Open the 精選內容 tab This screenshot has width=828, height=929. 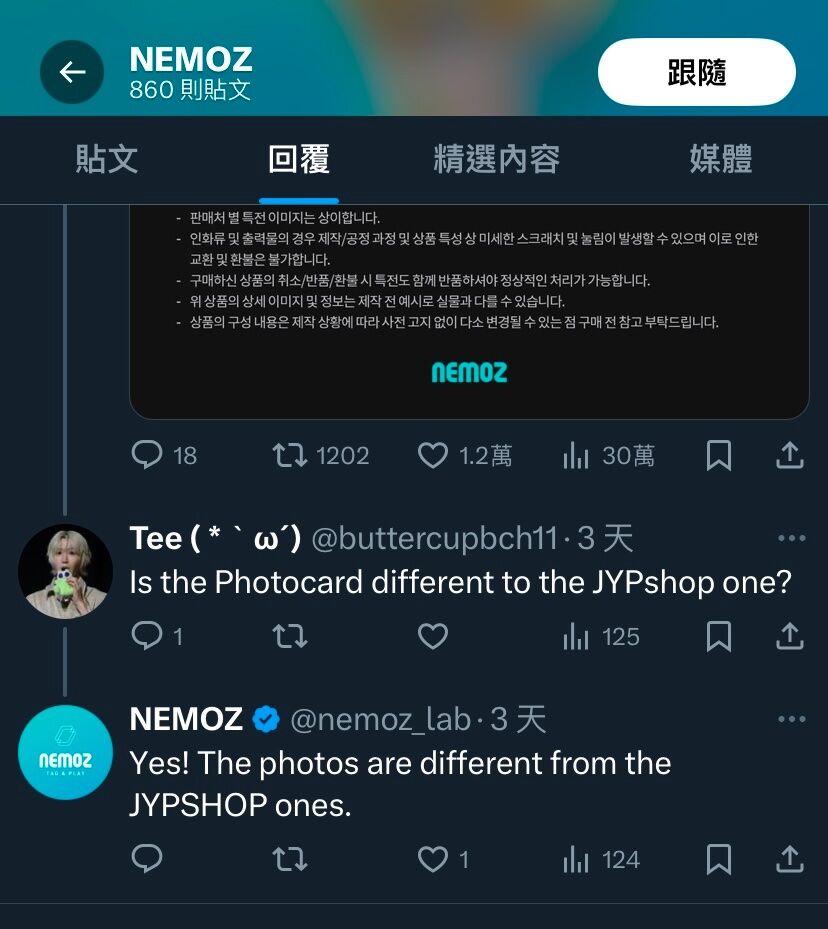coord(496,159)
